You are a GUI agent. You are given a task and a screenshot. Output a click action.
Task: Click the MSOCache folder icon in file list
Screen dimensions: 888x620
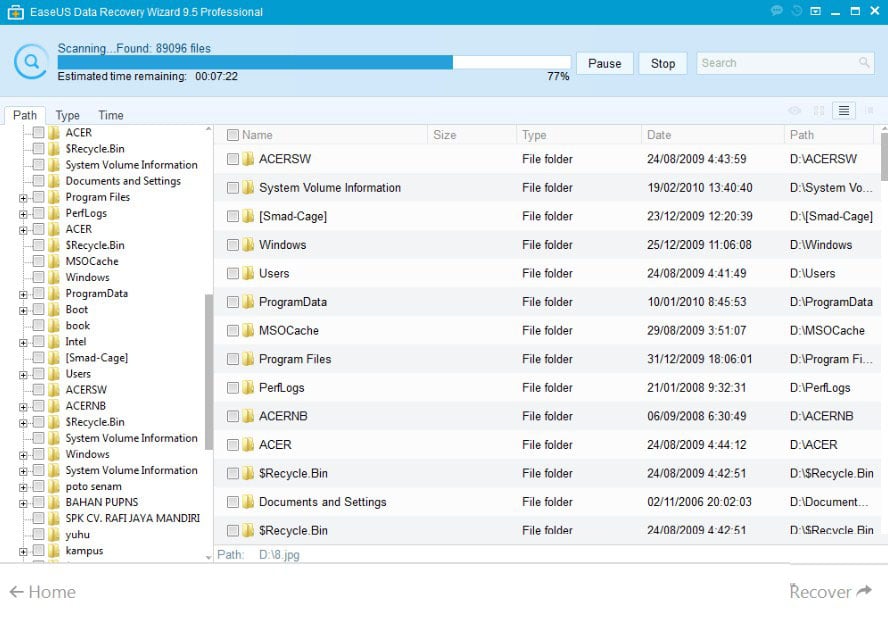(x=248, y=330)
